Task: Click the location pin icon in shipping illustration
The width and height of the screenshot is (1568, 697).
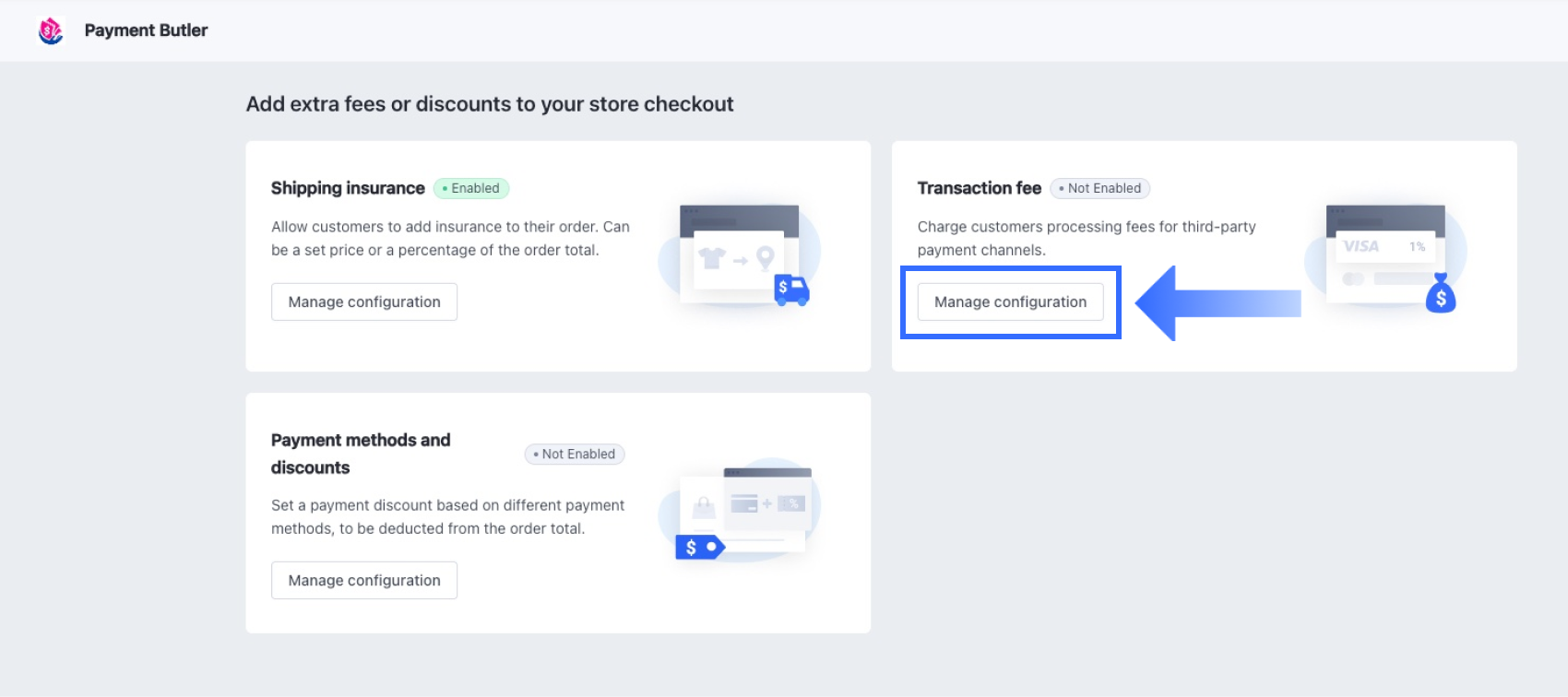Action: (x=765, y=258)
